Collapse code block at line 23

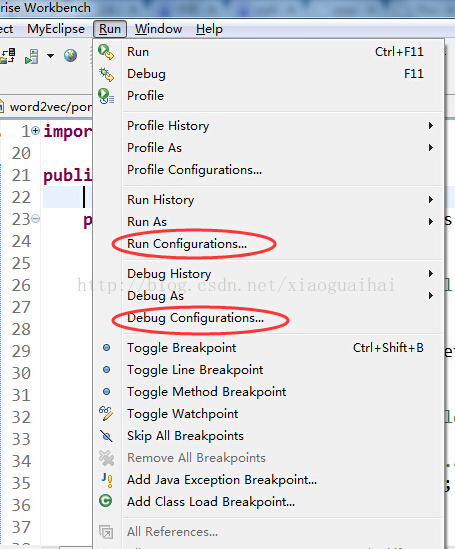tap(35, 219)
